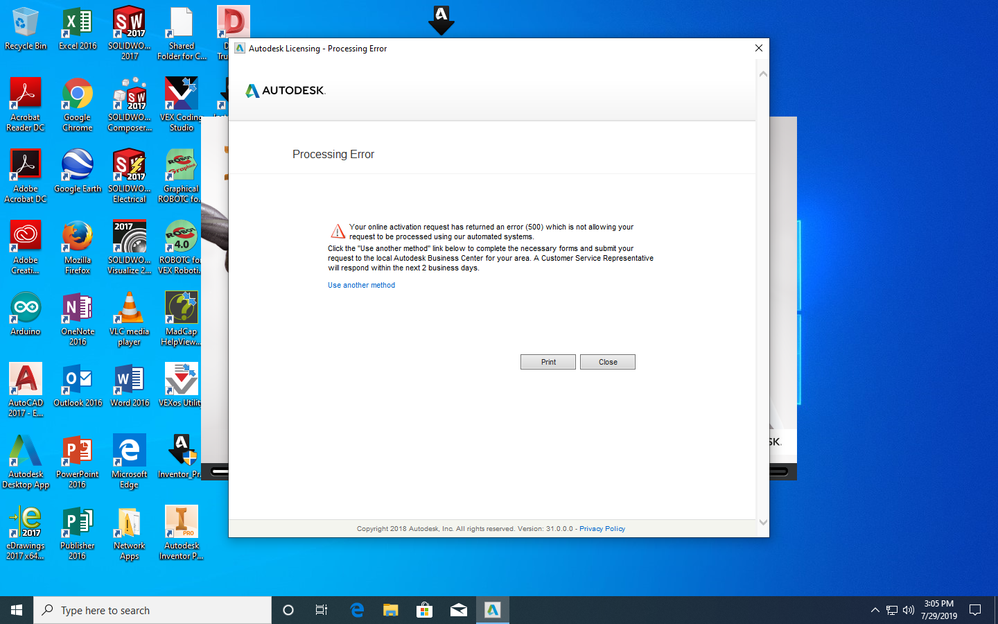Show hidden system tray icons
The width and height of the screenshot is (998, 624).
point(875,610)
